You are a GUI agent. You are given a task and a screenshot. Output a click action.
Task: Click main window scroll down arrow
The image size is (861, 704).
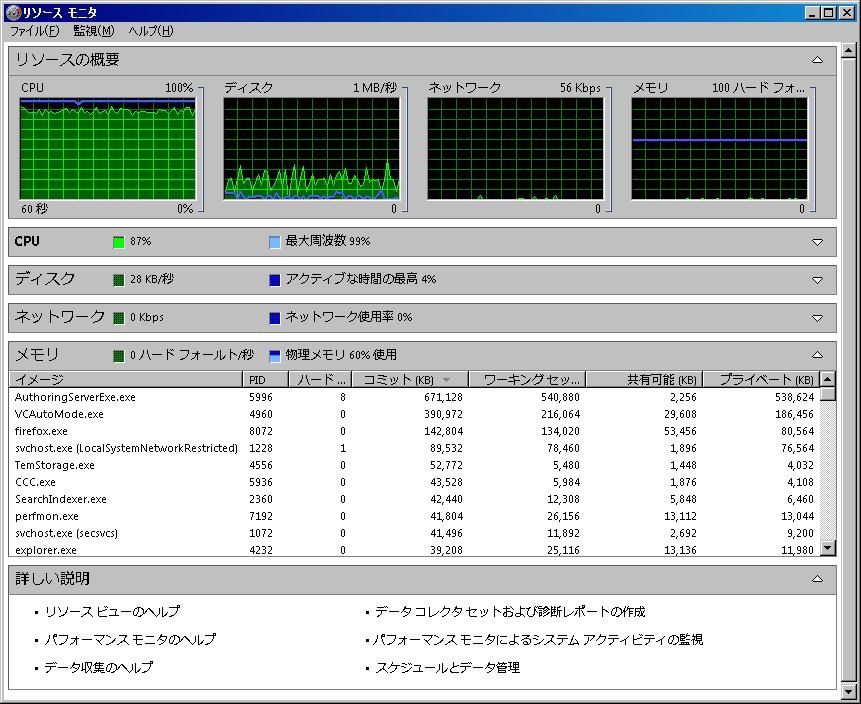click(848, 692)
